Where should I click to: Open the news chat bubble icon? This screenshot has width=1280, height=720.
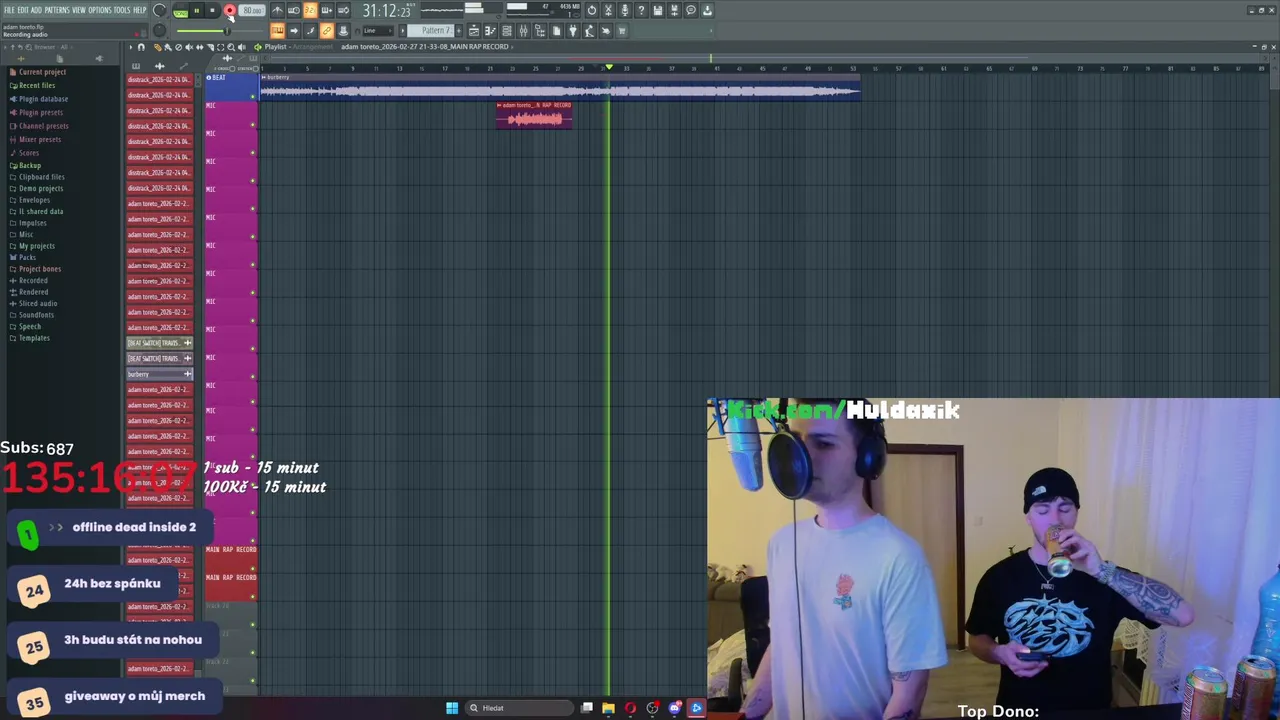click(x=690, y=10)
